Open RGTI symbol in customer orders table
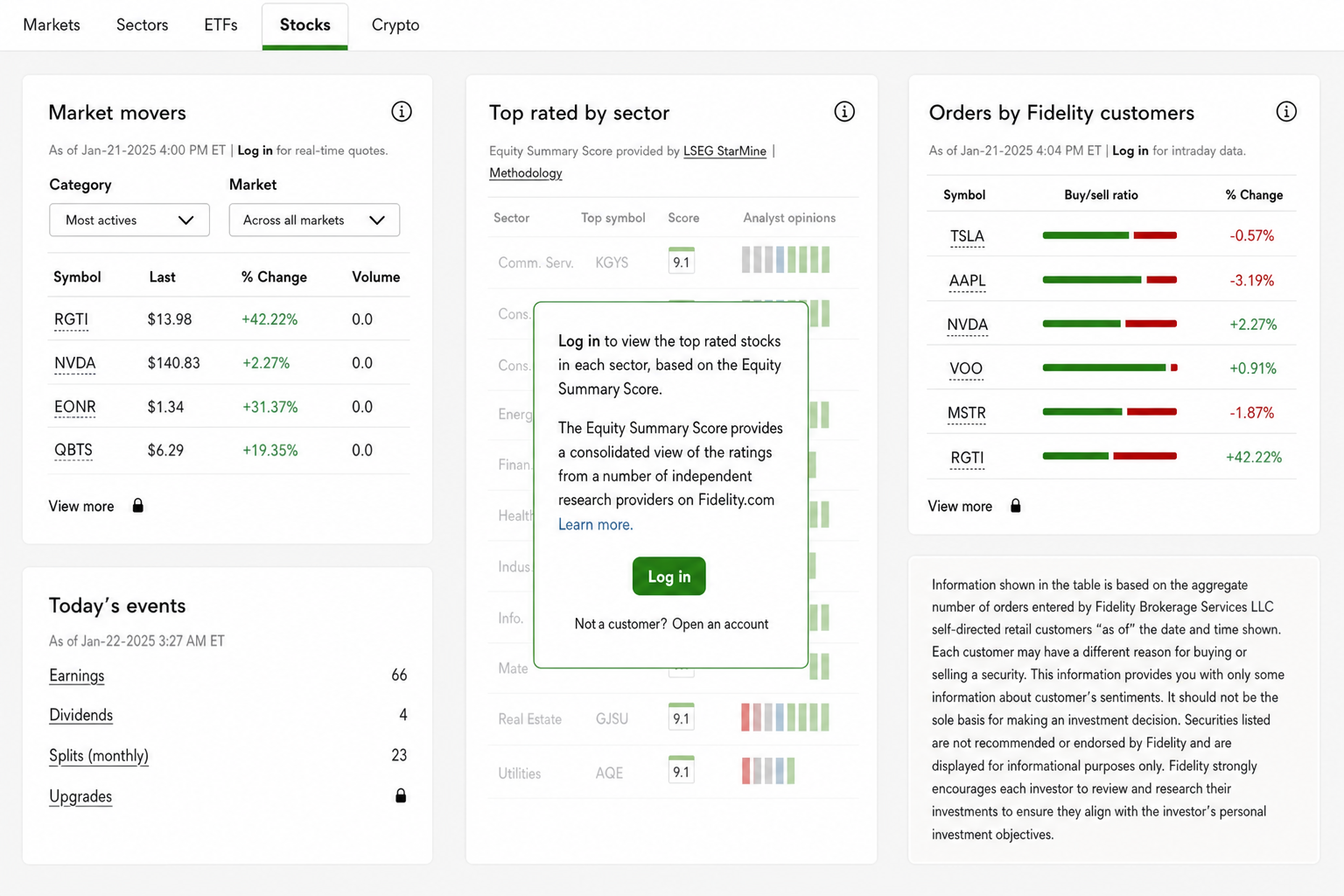The height and width of the screenshot is (896, 1344). [x=967, y=458]
